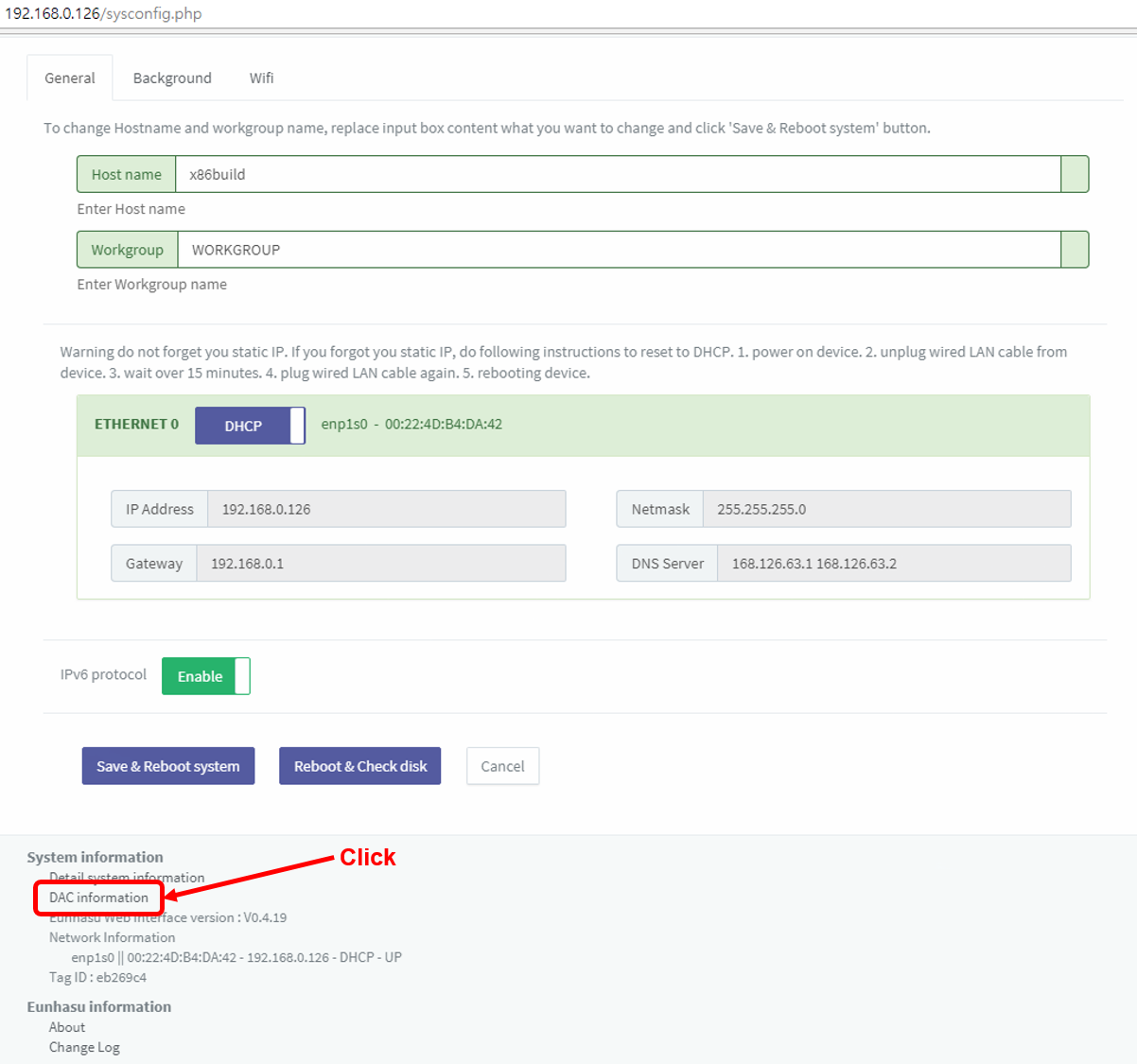This screenshot has width=1137, height=1064.
Task: Open the DAC information link
Action: (x=98, y=898)
